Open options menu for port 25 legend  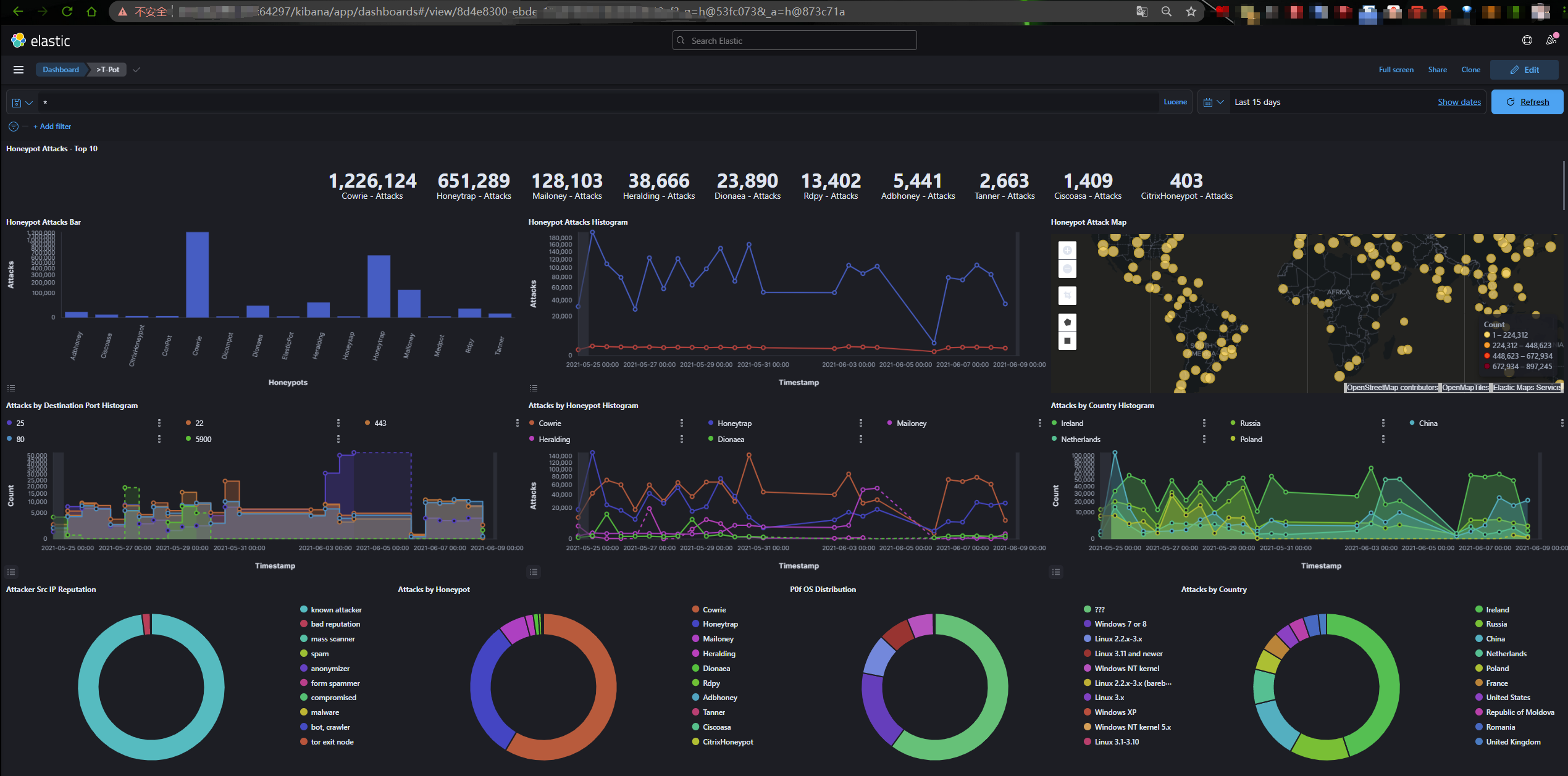pyautogui.click(x=159, y=423)
